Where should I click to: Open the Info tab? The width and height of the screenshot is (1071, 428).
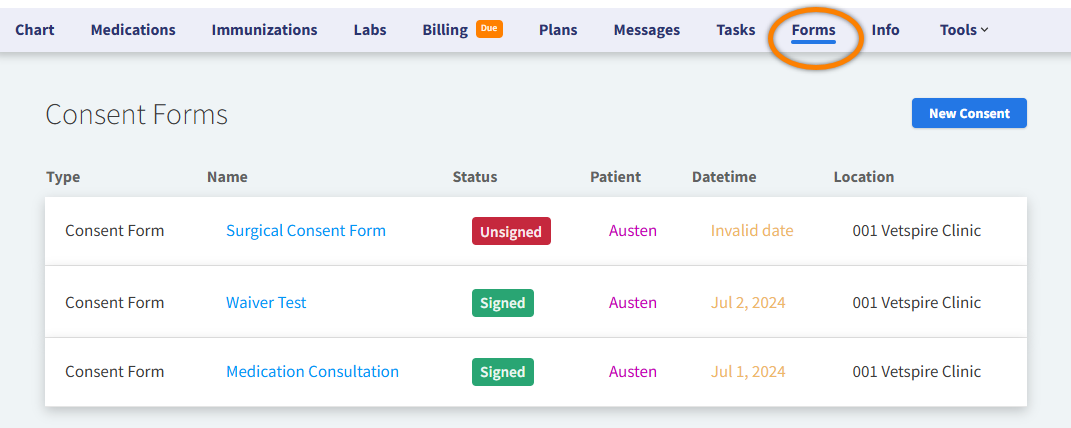(885, 30)
